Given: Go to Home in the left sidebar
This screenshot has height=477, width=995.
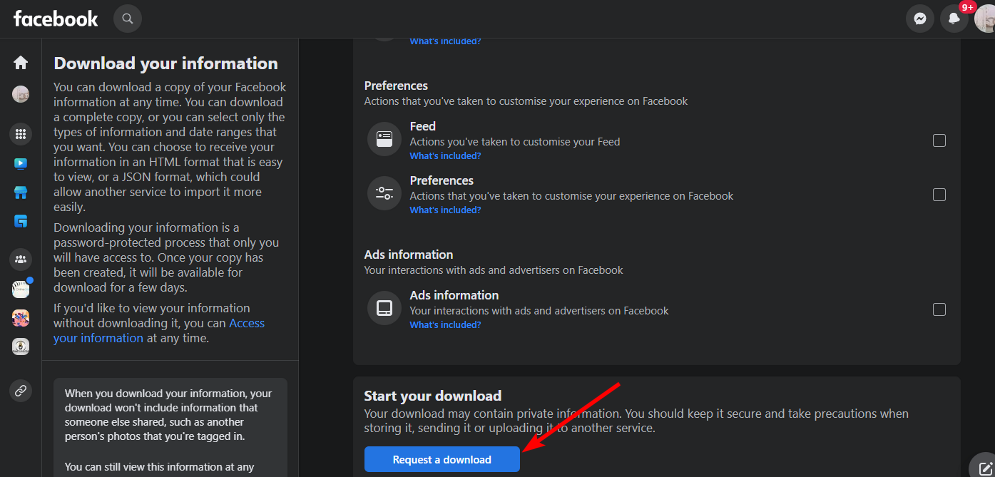Looking at the screenshot, I should 21,62.
